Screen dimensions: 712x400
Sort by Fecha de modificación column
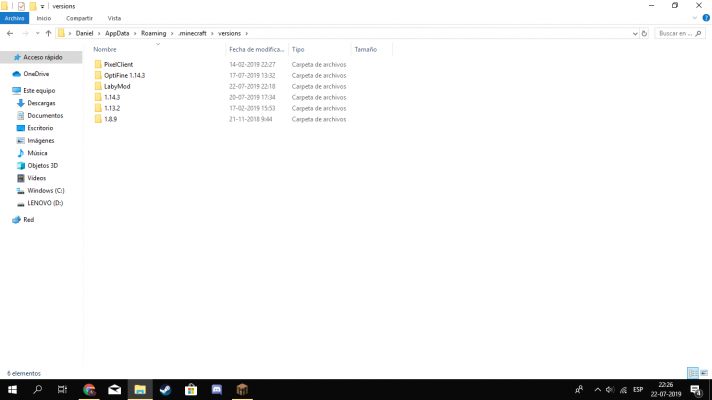pos(257,49)
